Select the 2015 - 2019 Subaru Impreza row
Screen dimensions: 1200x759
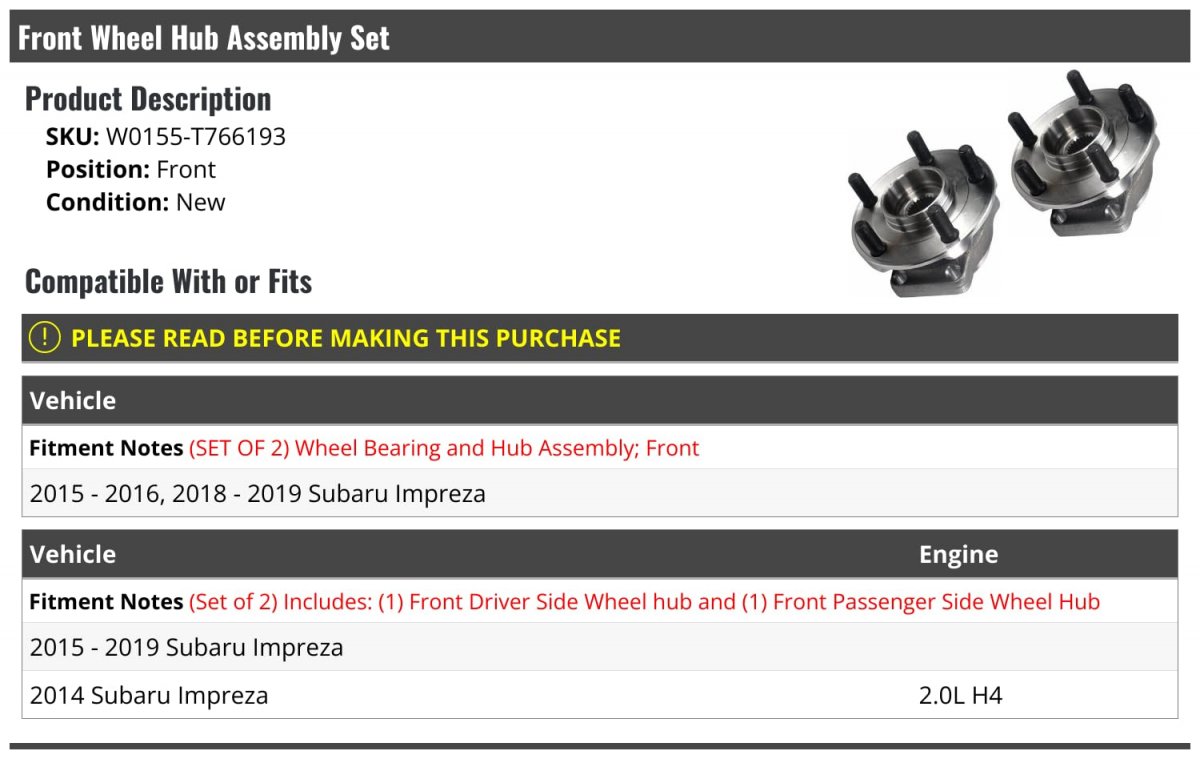pyautogui.click(x=187, y=647)
